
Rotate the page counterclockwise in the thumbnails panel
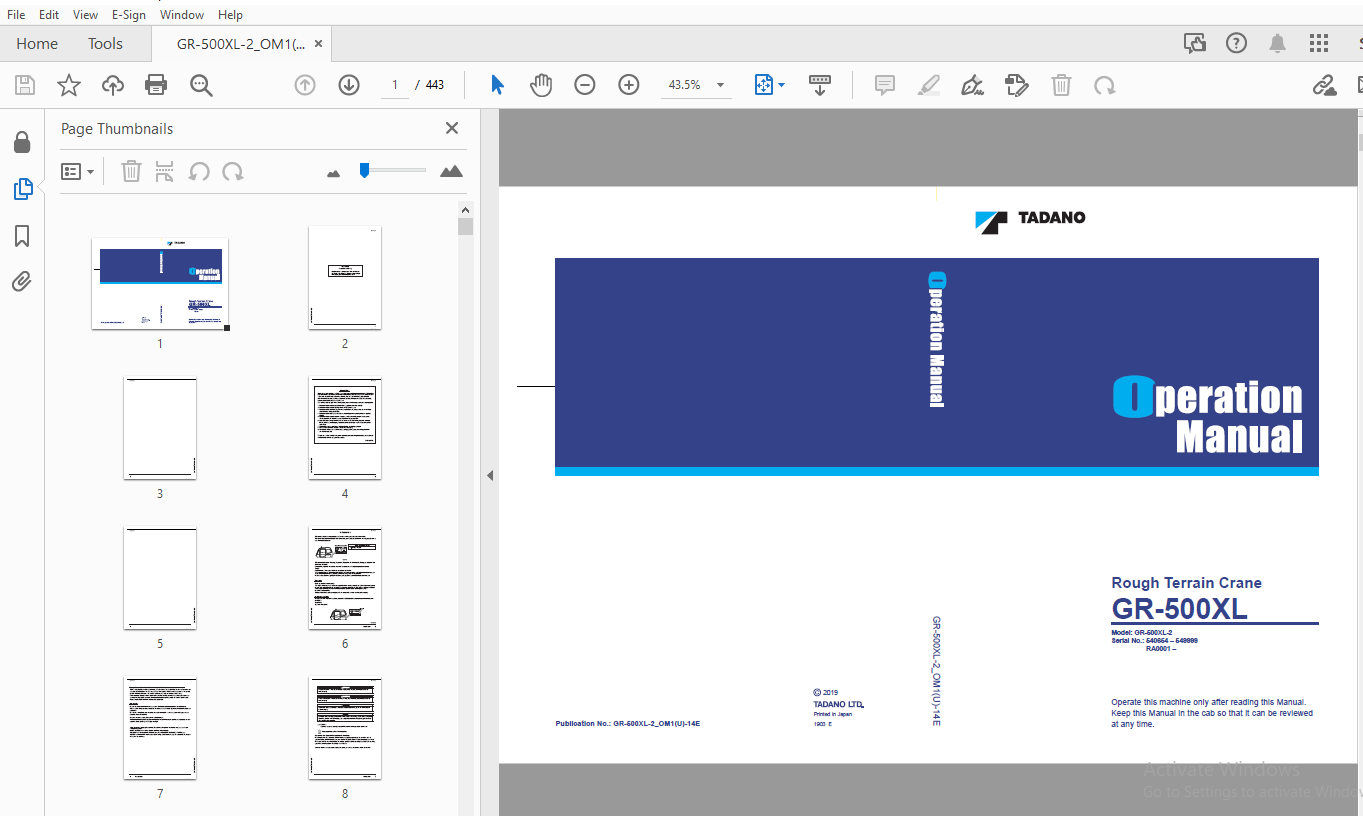pyautogui.click(x=199, y=171)
